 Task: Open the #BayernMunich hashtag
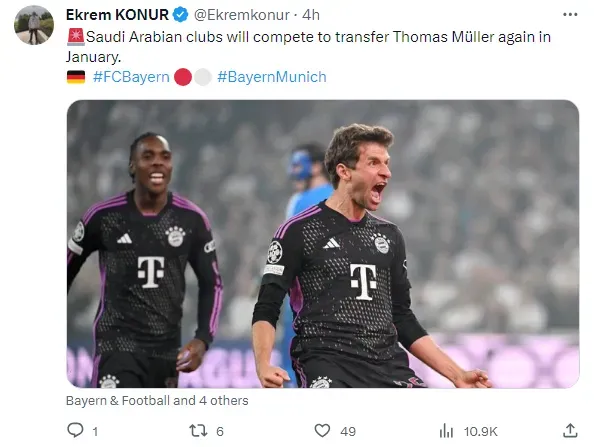coord(272,77)
